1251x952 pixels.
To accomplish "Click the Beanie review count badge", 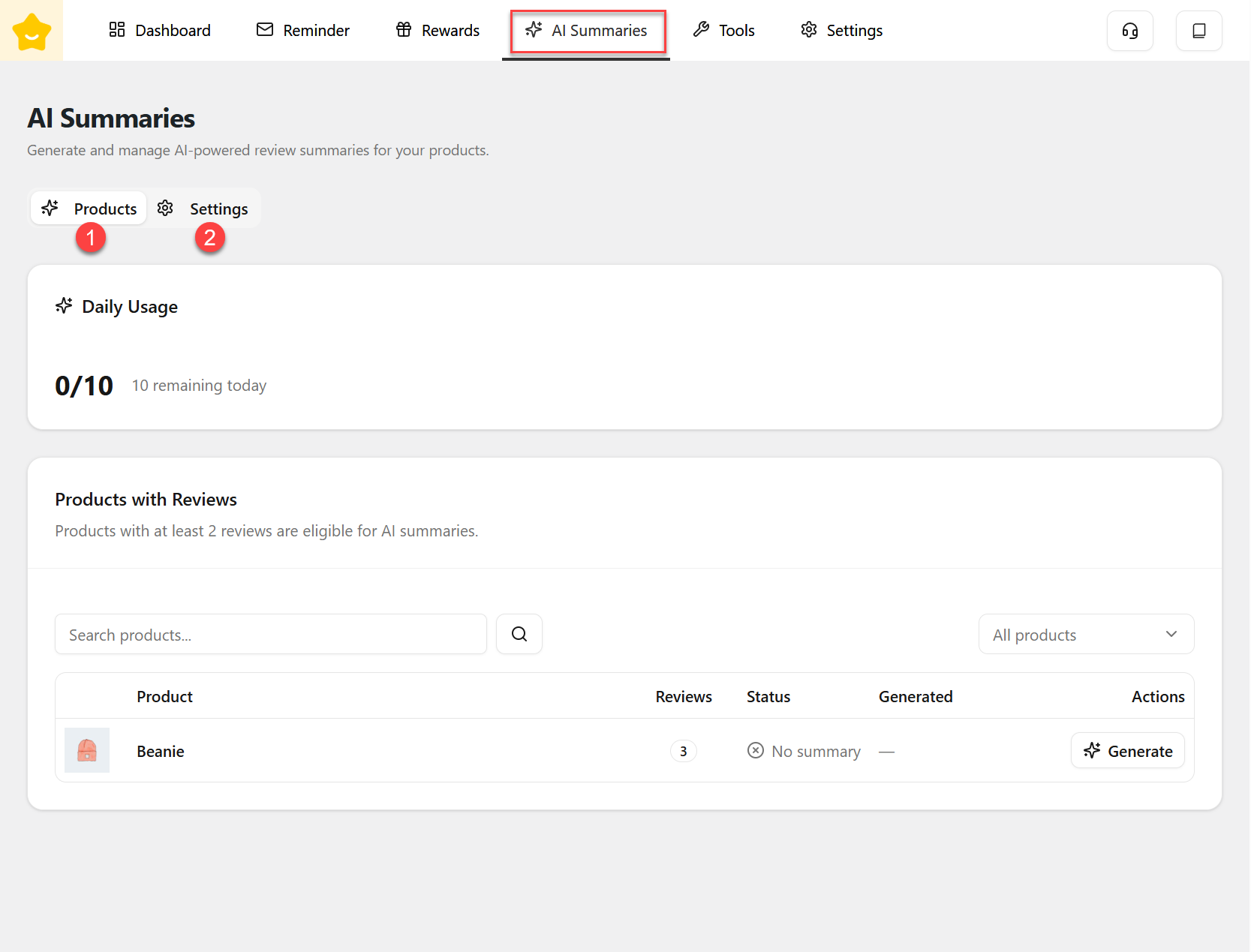I will tap(683, 752).
